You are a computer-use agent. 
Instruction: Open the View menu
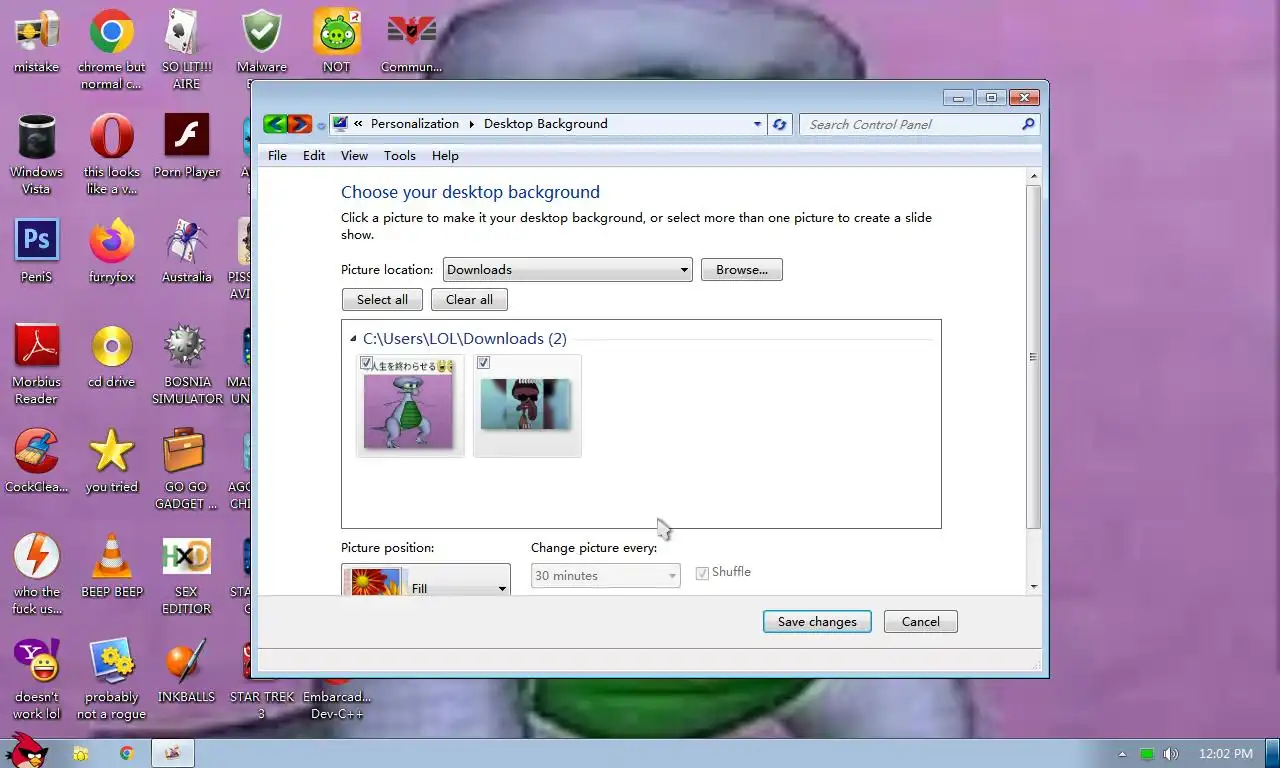(354, 156)
